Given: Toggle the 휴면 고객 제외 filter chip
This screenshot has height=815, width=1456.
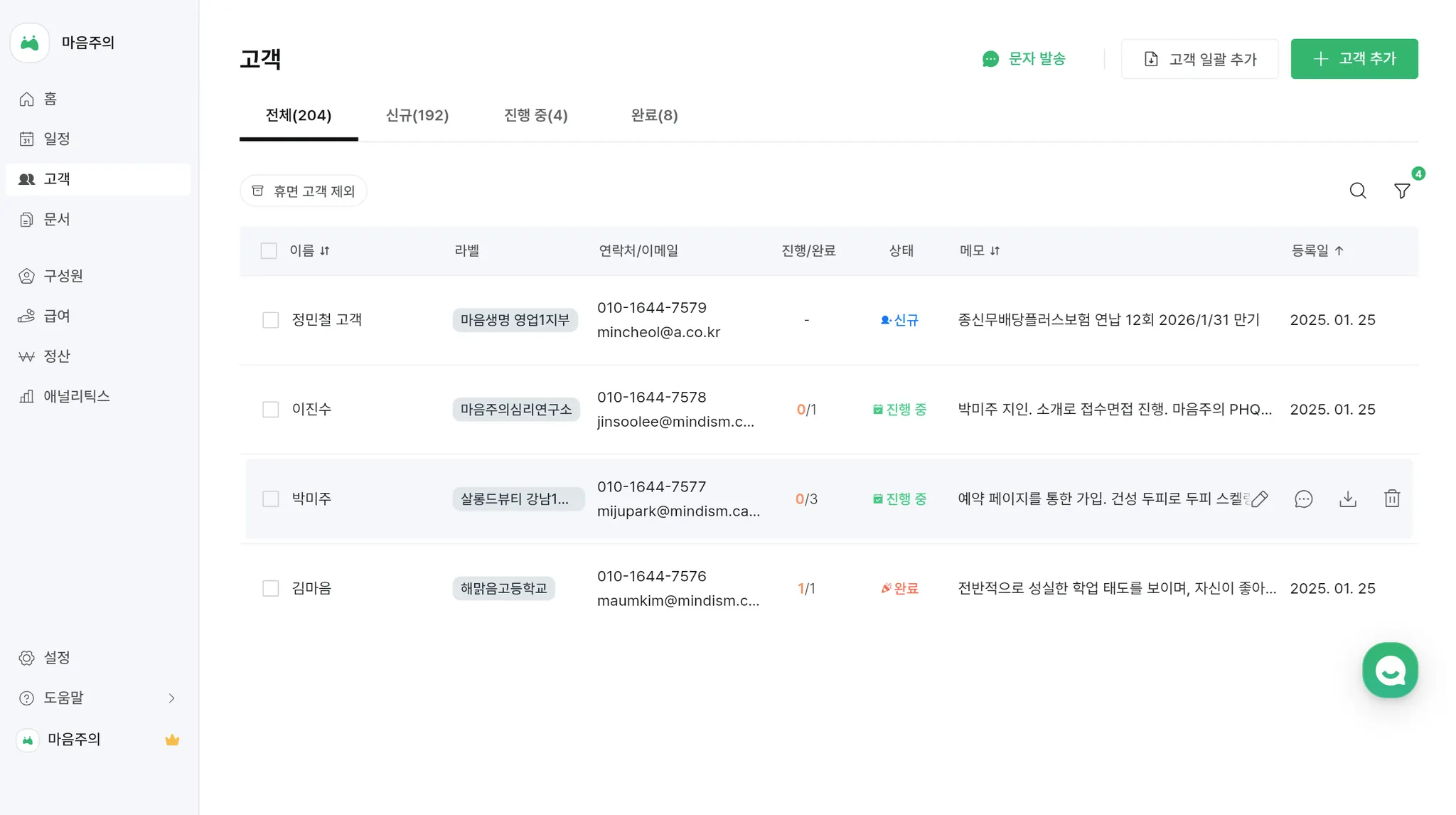Looking at the screenshot, I should click(x=303, y=191).
